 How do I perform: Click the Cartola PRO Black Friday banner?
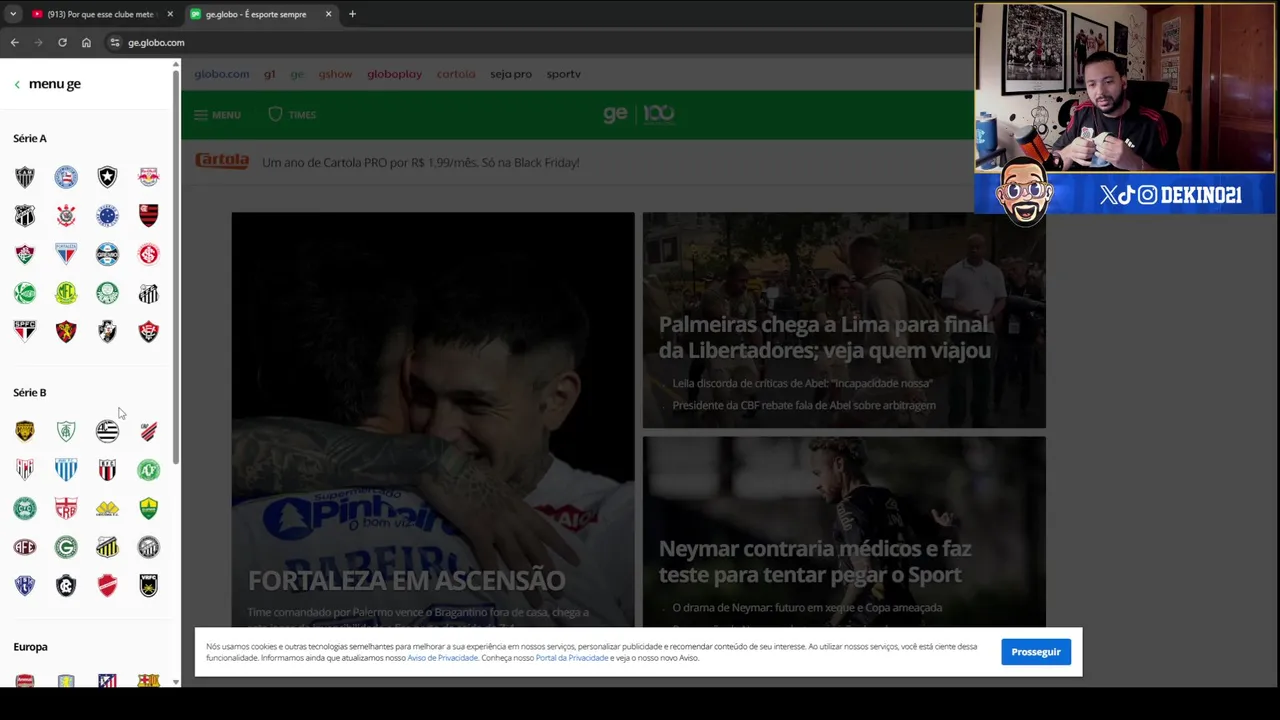(x=387, y=162)
